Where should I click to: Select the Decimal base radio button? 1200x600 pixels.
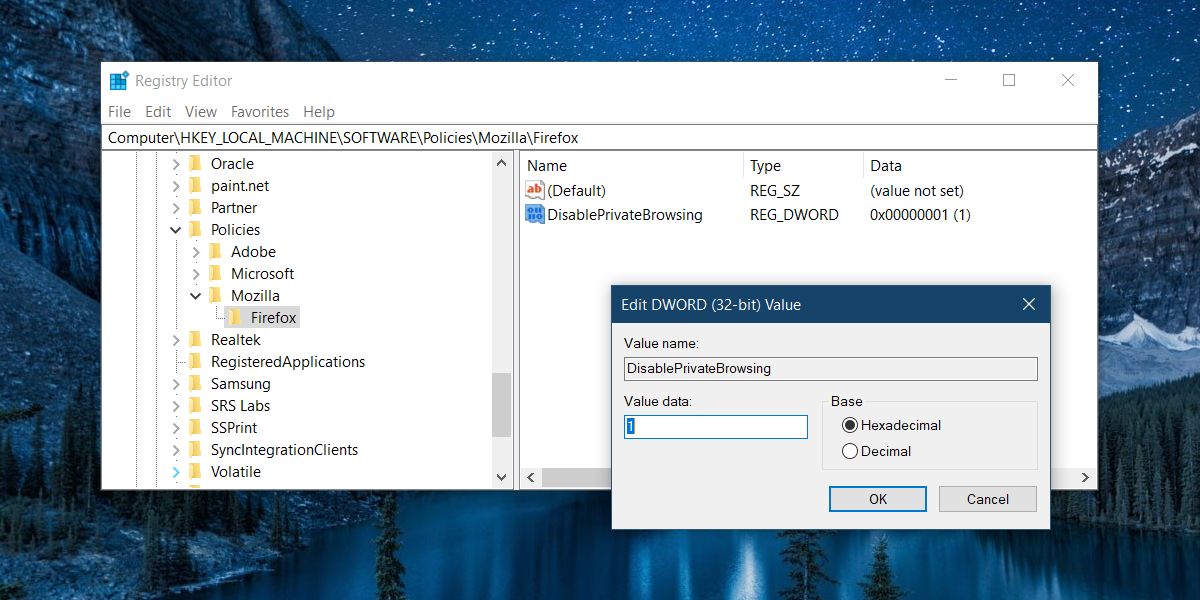[x=850, y=451]
